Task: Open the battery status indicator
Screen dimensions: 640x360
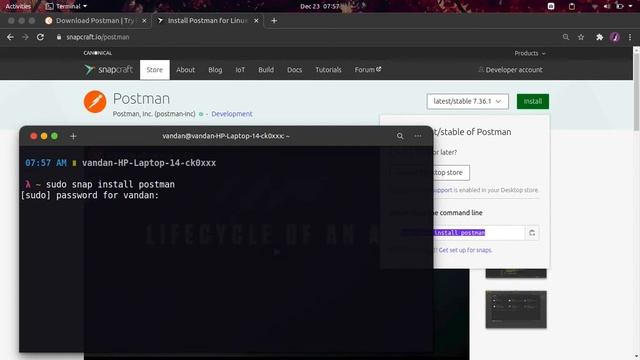Action: [x=620, y=6]
